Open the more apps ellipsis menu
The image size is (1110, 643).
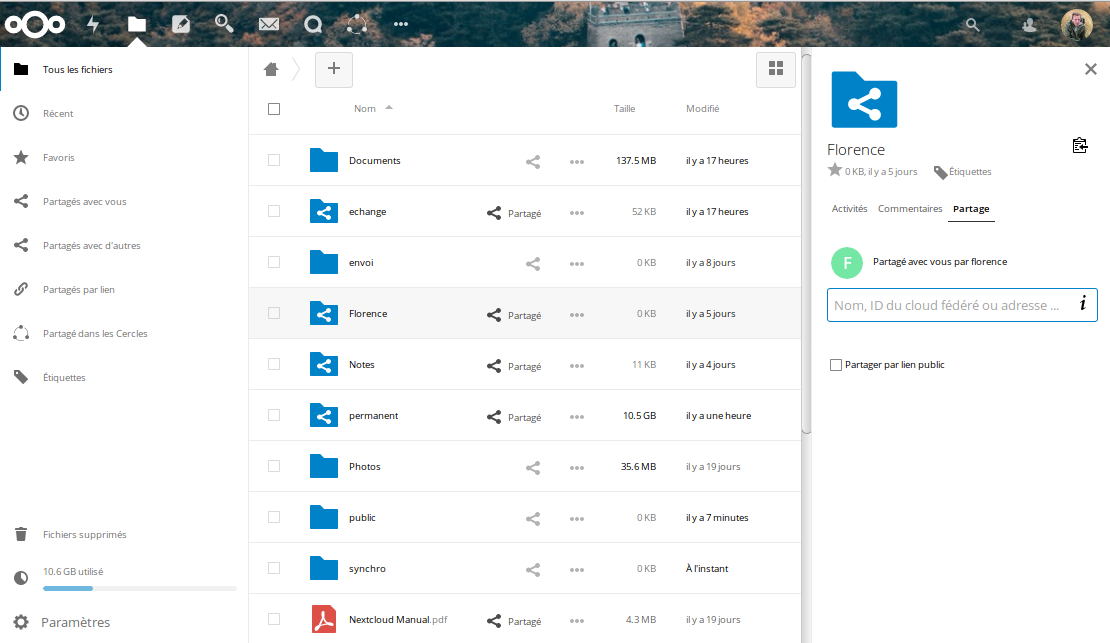(x=401, y=24)
